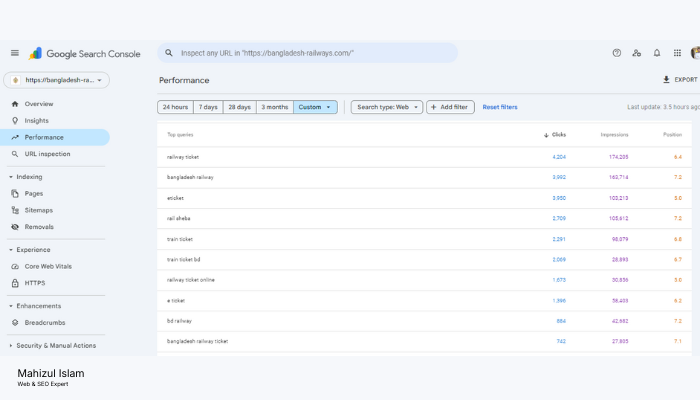Screen dimensions: 700x400
Task: Select the 'bangladesh railway ticket' query row
Action: [424, 341]
